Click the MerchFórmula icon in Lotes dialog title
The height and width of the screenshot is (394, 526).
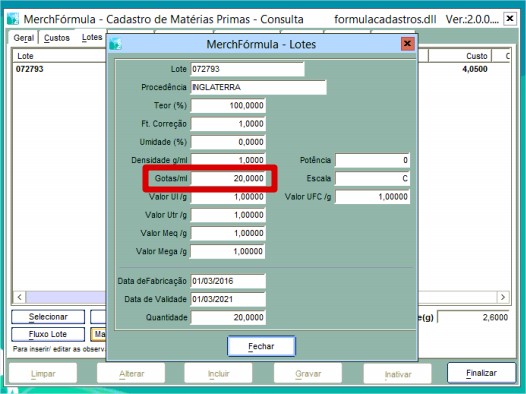tap(115, 44)
